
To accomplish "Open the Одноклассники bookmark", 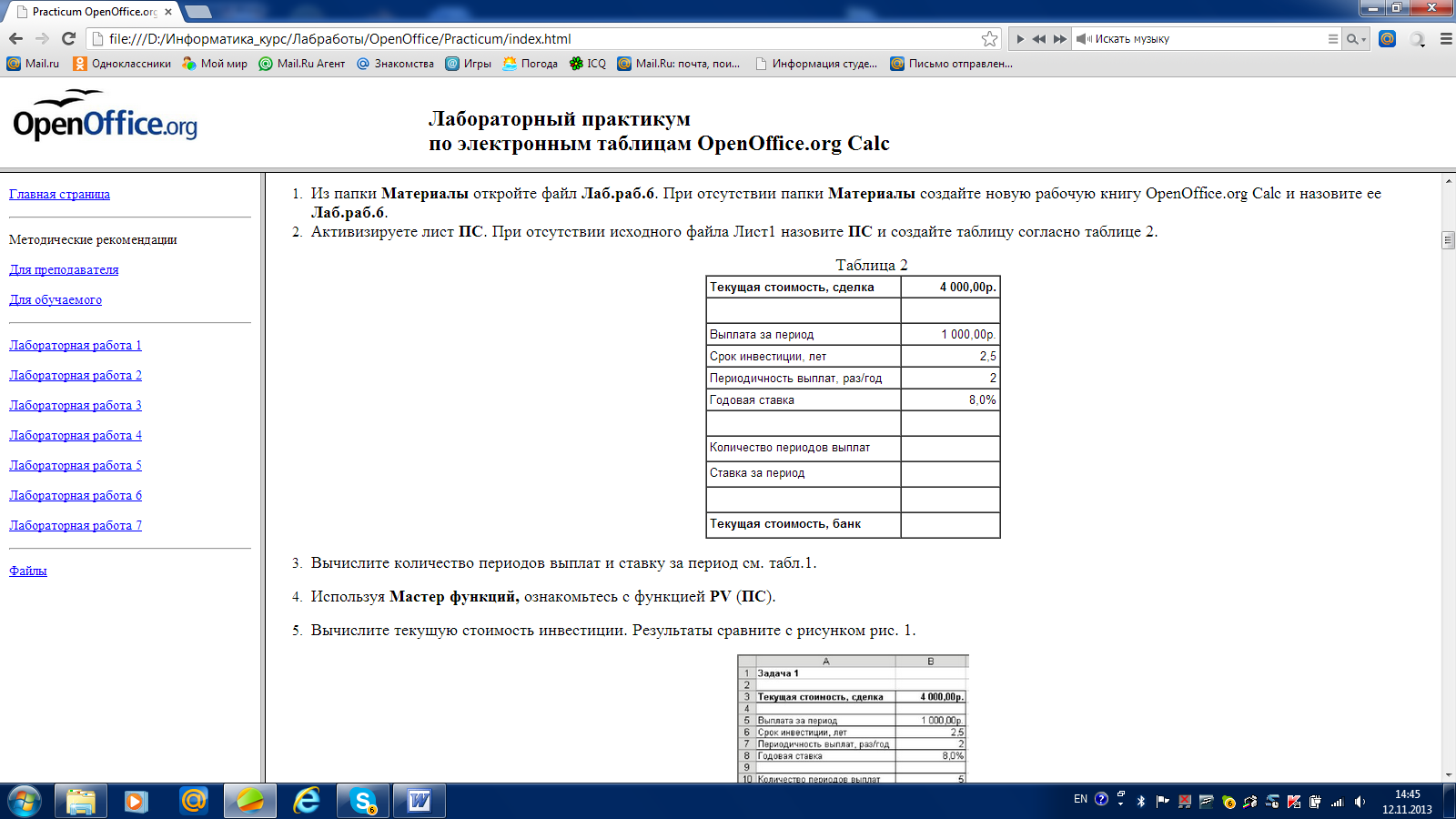I will (122, 64).
